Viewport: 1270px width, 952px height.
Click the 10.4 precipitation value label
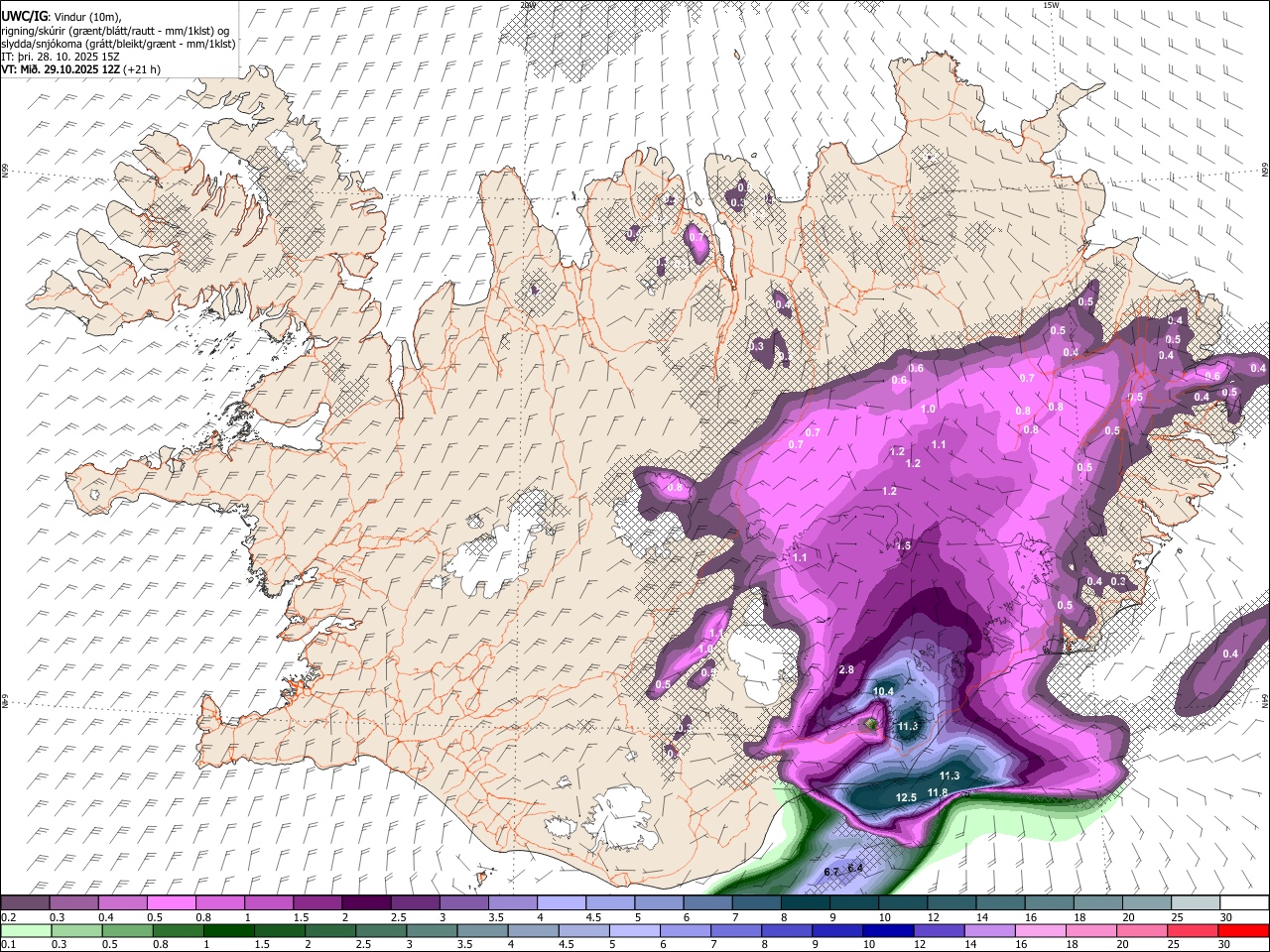pyautogui.click(x=883, y=691)
